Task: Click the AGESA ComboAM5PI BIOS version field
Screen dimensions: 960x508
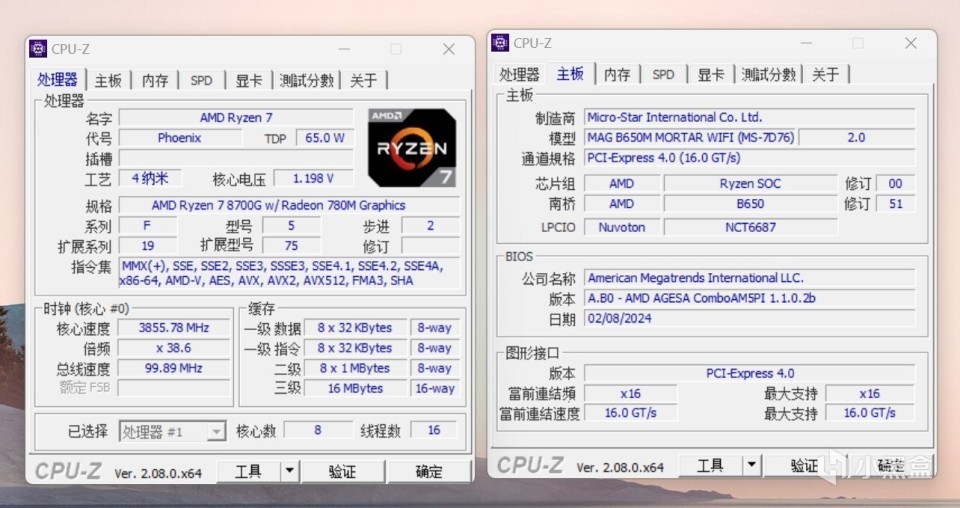Action: point(749,298)
